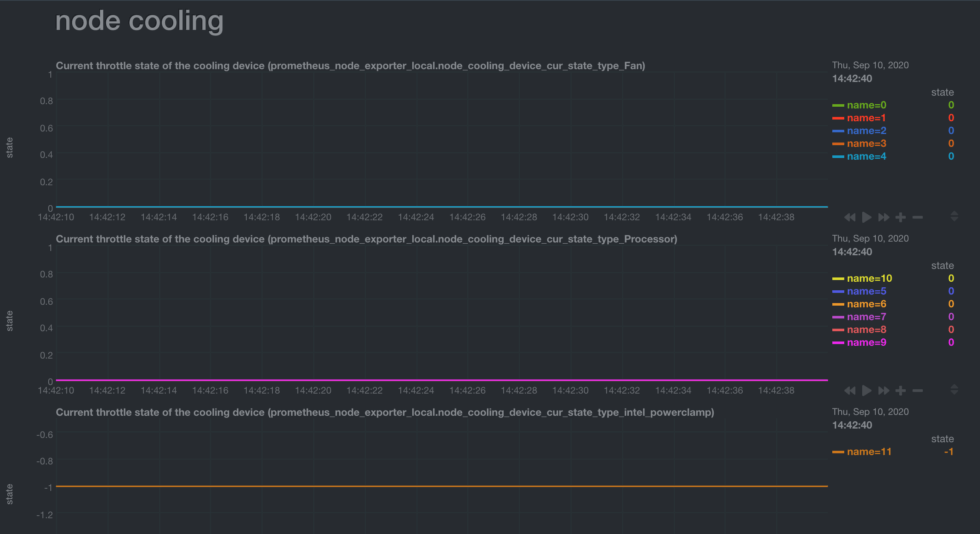Pan the Fan chart right with fast-forward icon
This screenshot has width=980, height=534.
883,217
